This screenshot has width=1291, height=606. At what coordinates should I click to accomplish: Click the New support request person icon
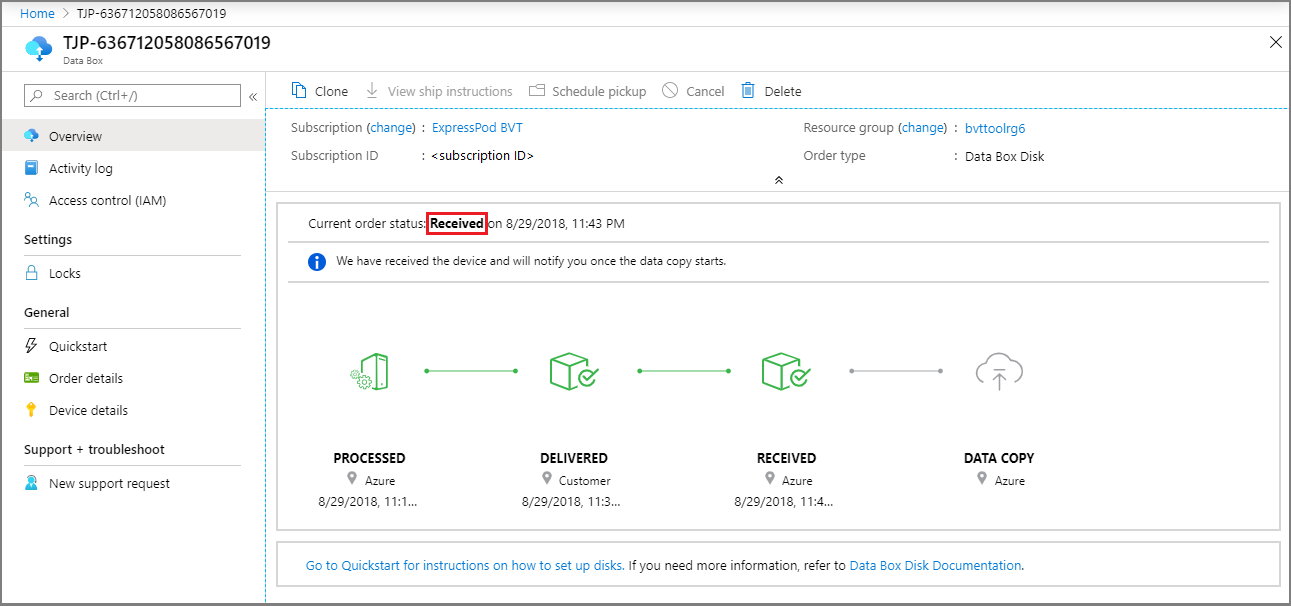[x=32, y=483]
